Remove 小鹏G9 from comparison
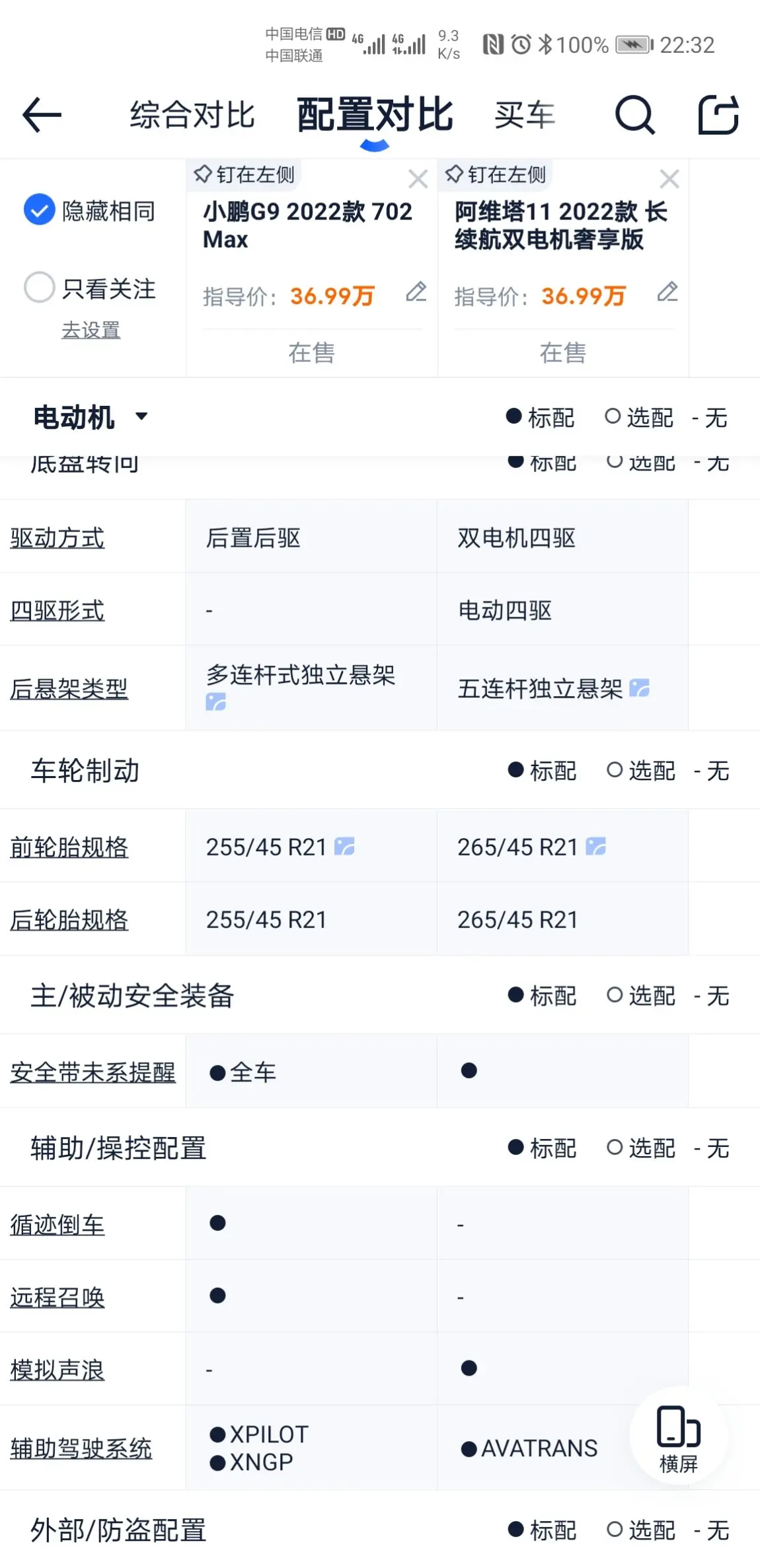The width and height of the screenshot is (760, 1568). (418, 178)
